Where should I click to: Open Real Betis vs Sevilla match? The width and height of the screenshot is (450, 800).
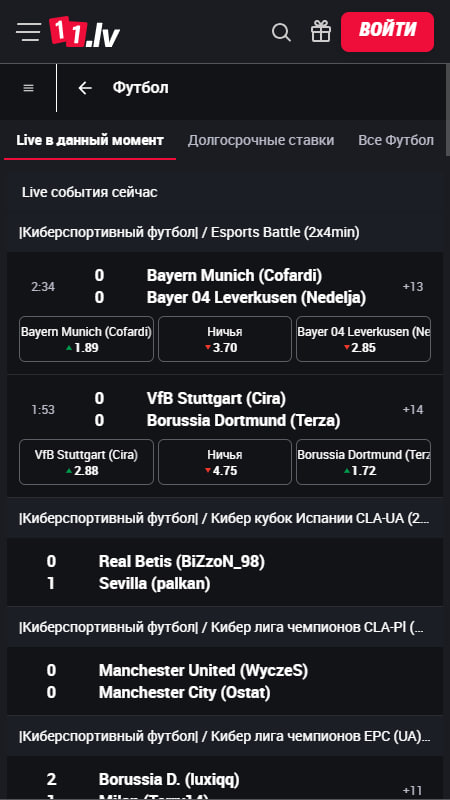click(x=224, y=572)
